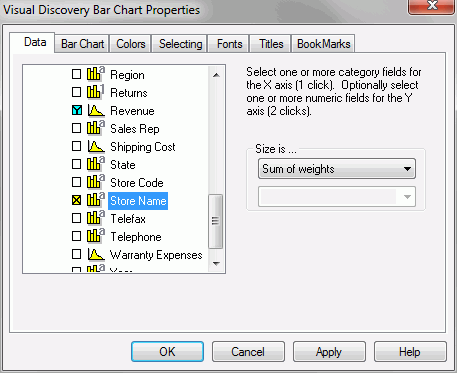The width and height of the screenshot is (457, 373).
Task: Select the State field label
Action: point(123,164)
